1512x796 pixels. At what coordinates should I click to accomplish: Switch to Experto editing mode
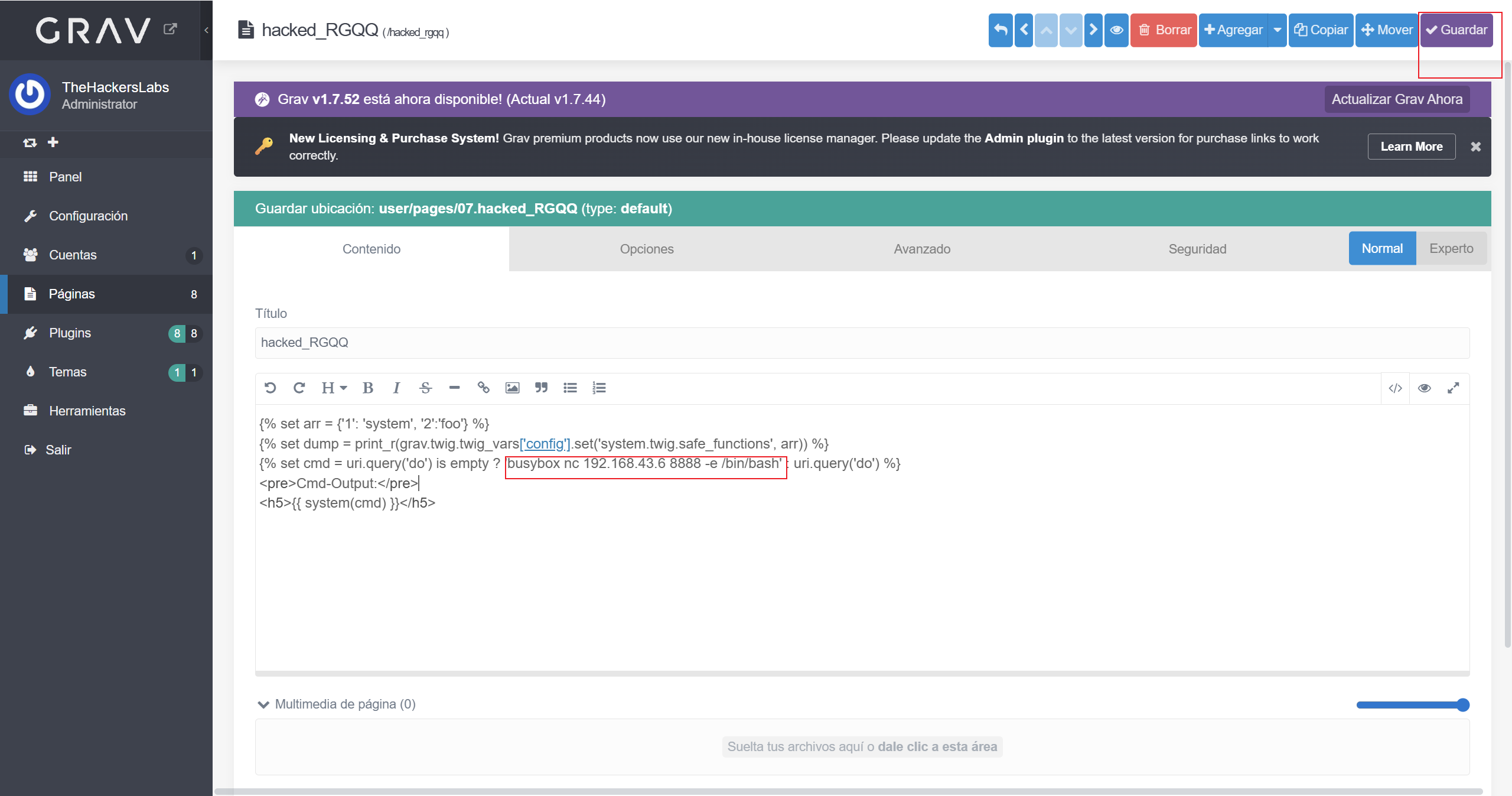point(1451,248)
